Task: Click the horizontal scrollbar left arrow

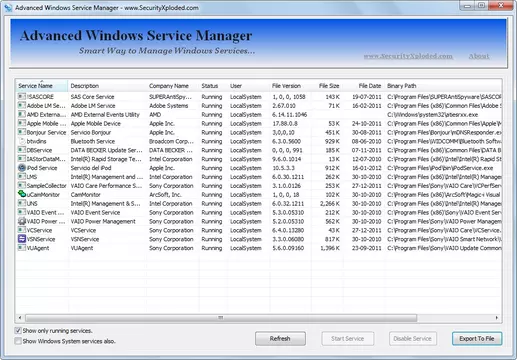Action: [x=20, y=318]
